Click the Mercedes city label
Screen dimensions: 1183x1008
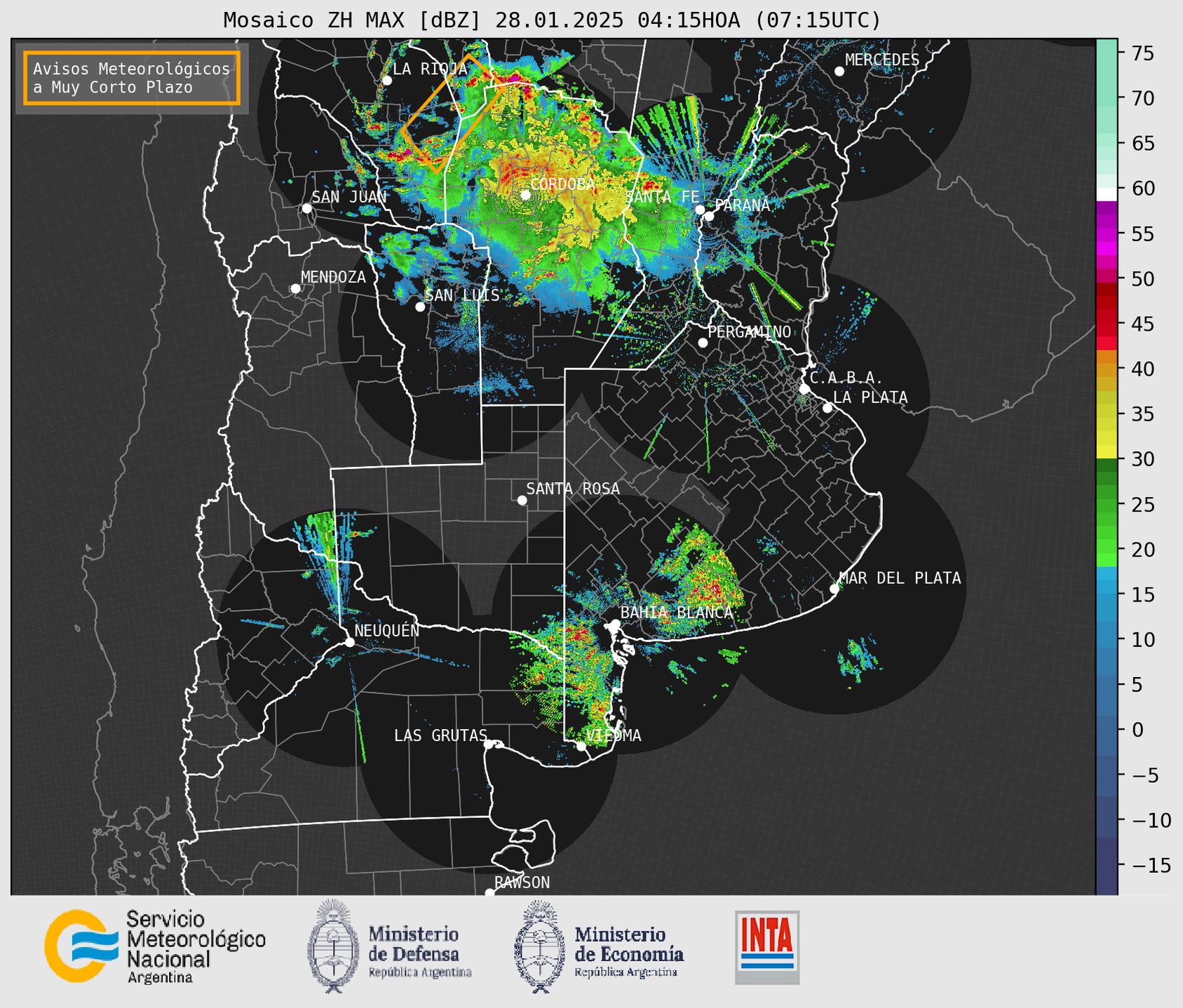(882, 60)
